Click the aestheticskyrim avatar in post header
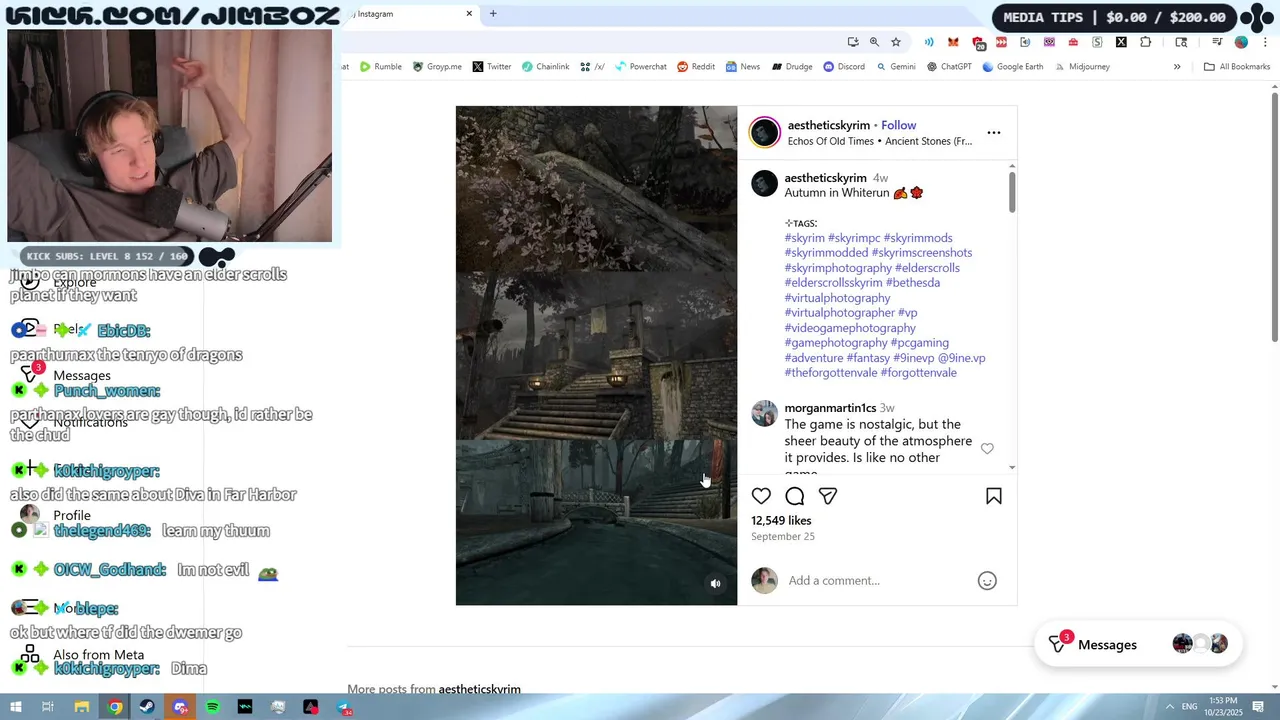The width and height of the screenshot is (1280, 720). tap(765, 132)
